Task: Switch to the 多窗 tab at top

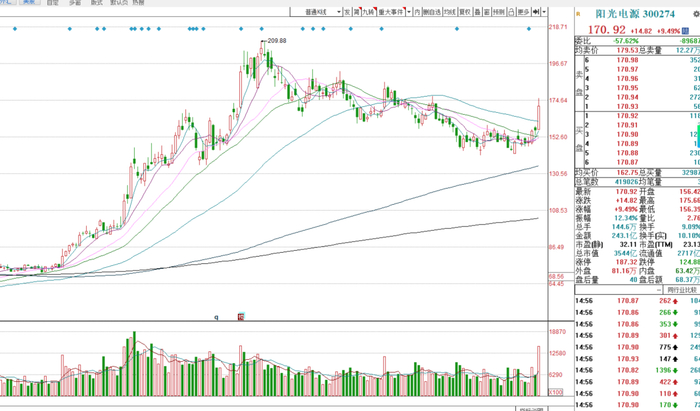Action: point(75,3)
